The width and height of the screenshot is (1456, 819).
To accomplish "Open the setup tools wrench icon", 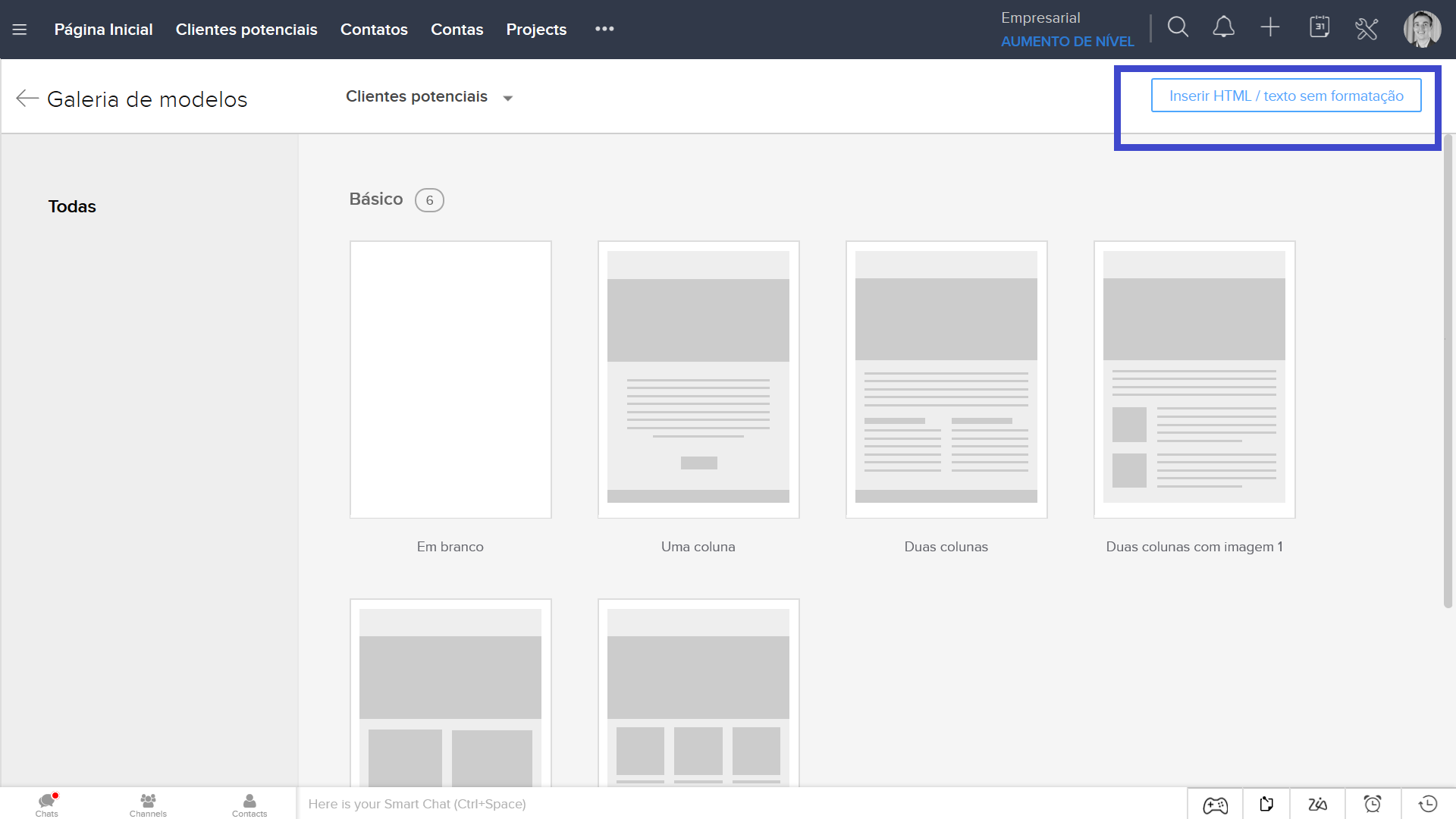I will point(1367,29).
